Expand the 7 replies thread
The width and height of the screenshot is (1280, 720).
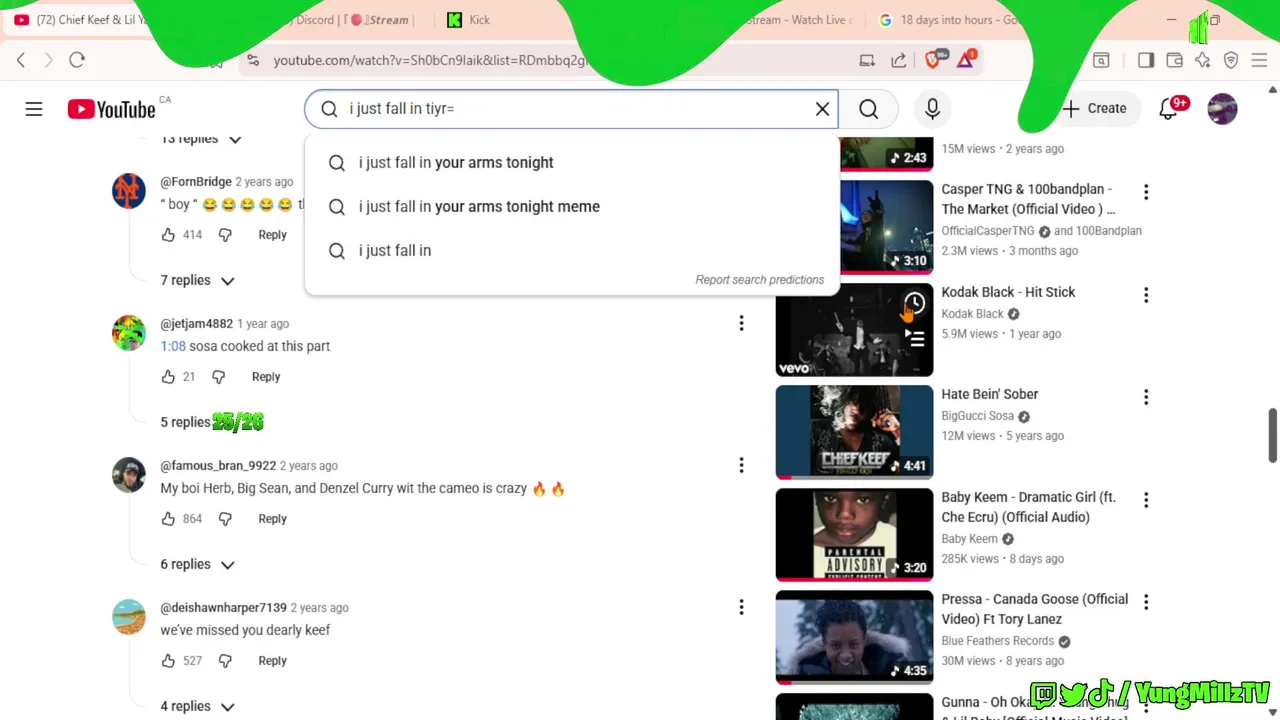click(x=198, y=281)
